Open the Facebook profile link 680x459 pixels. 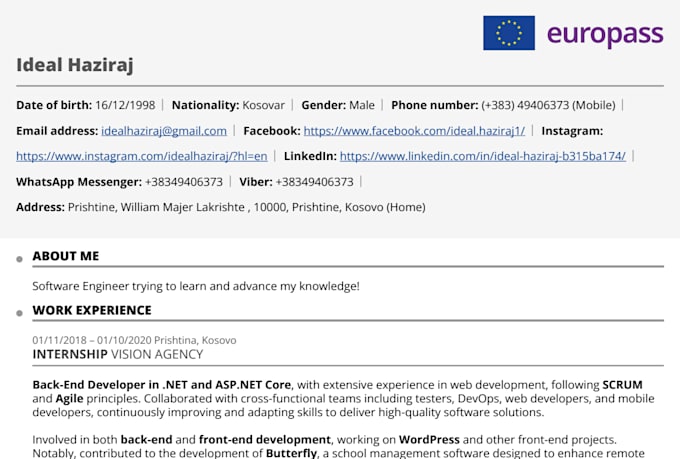click(x=414, y=131)
